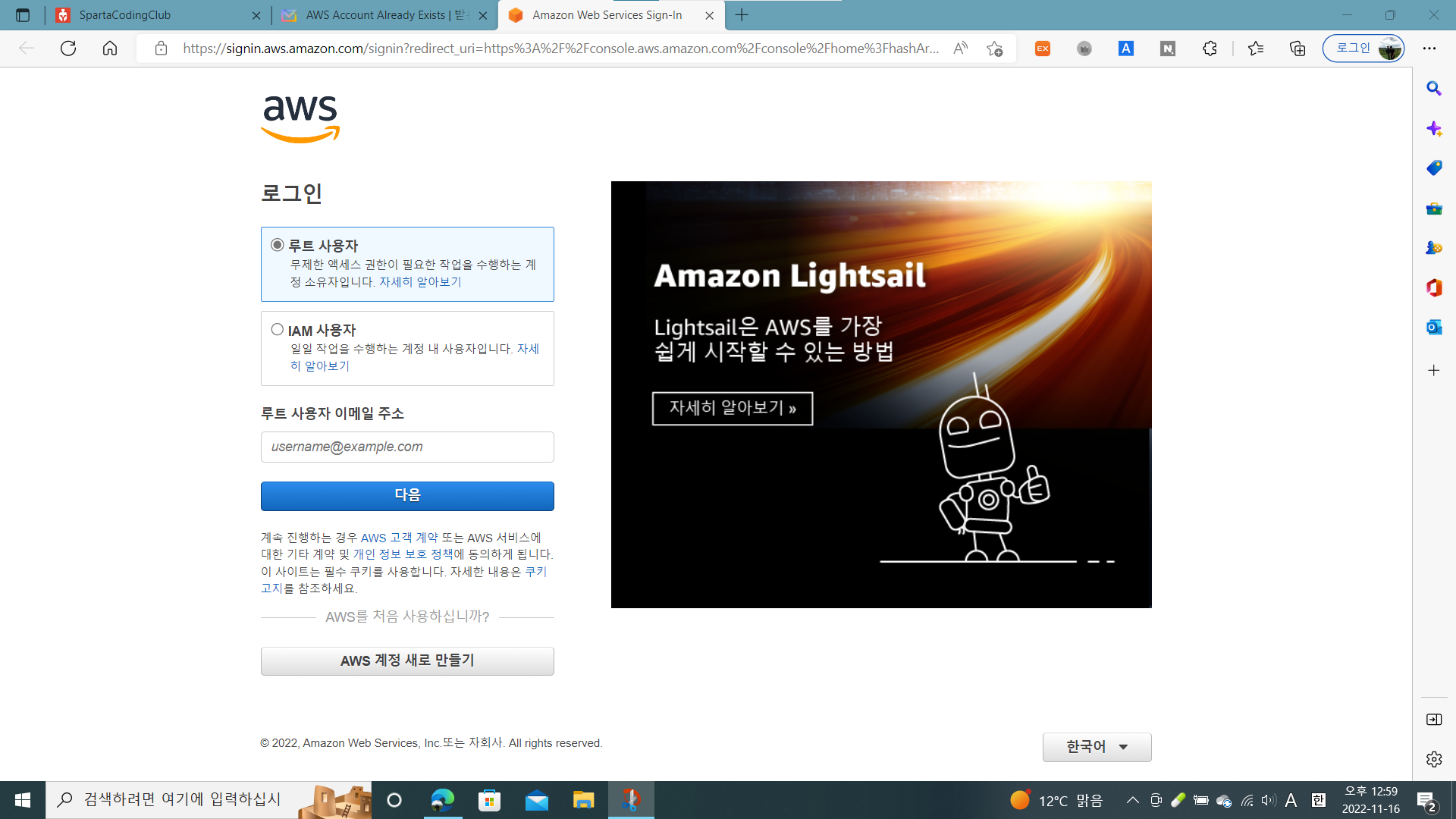Screen dimensions: 1456x819
Task: Click AWS 계정 새로 만들기 button
Action: [407, 661]
